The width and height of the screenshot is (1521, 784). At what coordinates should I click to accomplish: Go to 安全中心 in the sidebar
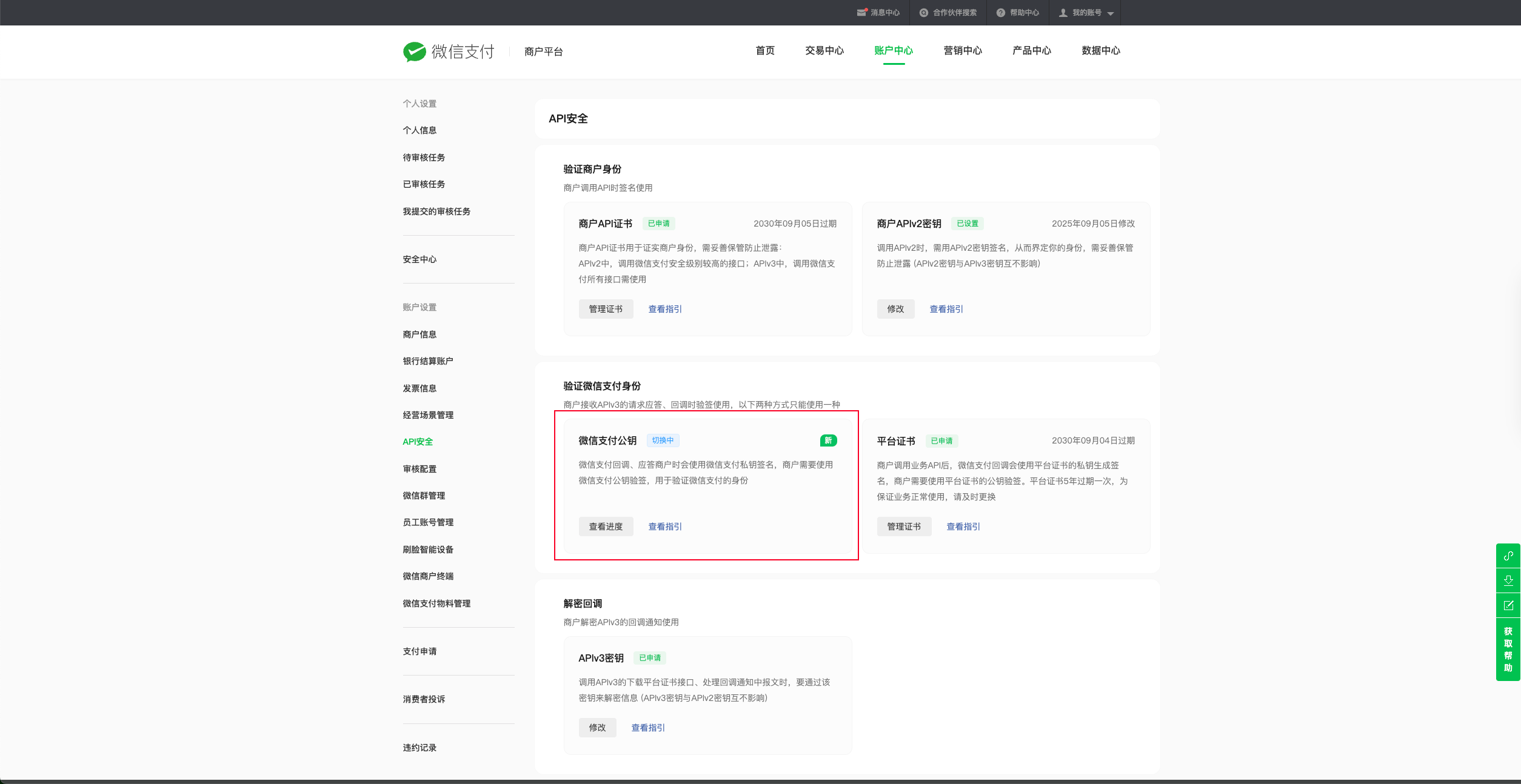coord(420,259)
